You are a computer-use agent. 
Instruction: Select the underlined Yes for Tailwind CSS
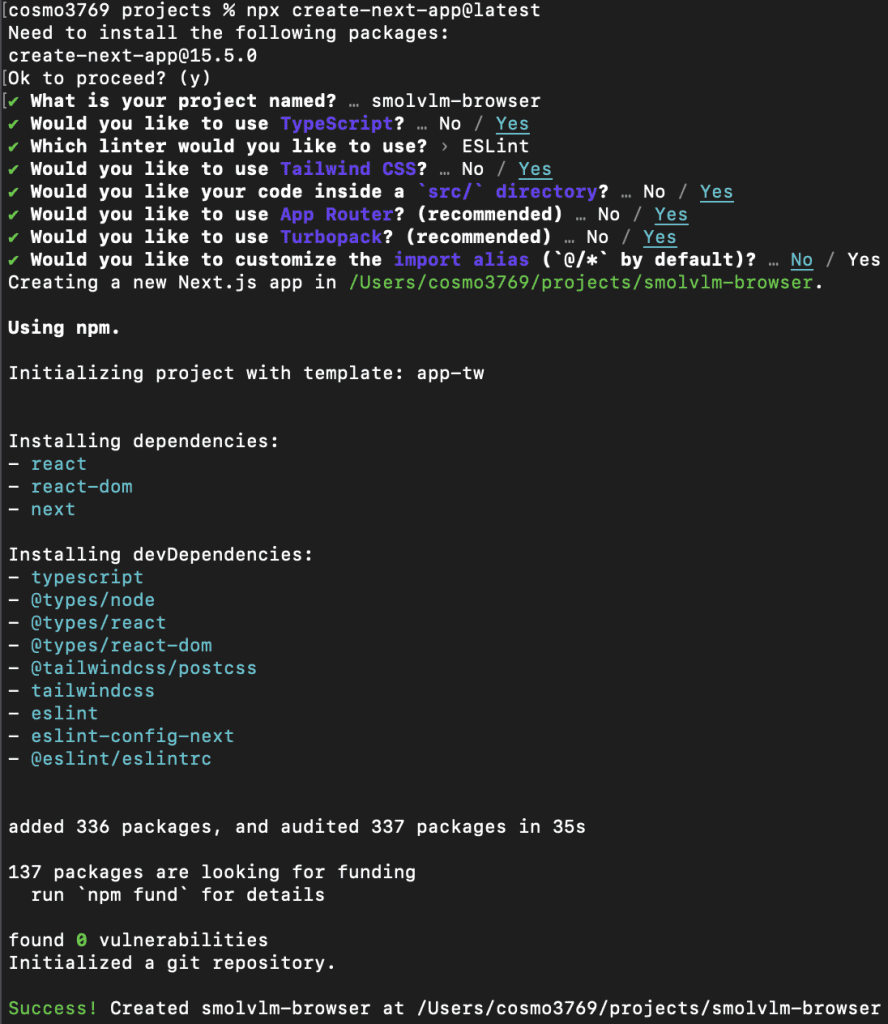pyautogui.click(x=535, y=169)
